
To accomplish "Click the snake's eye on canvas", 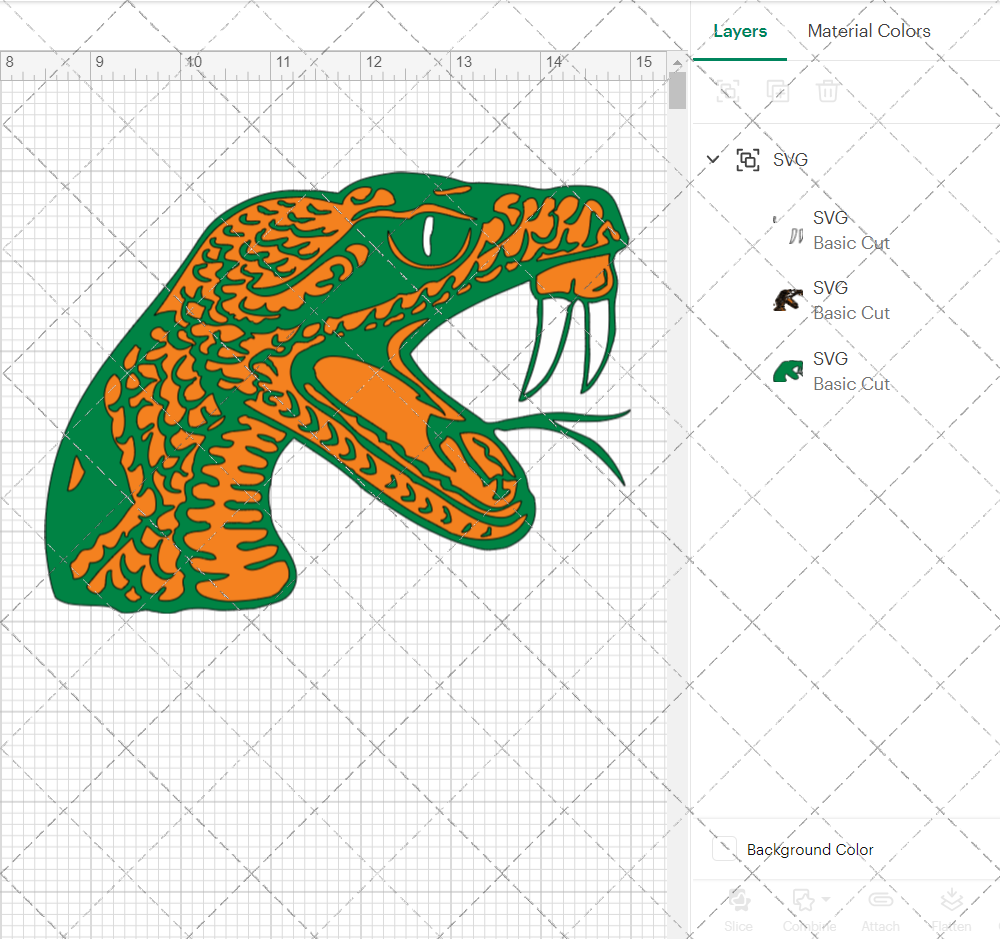I will [x=429, y=237].
